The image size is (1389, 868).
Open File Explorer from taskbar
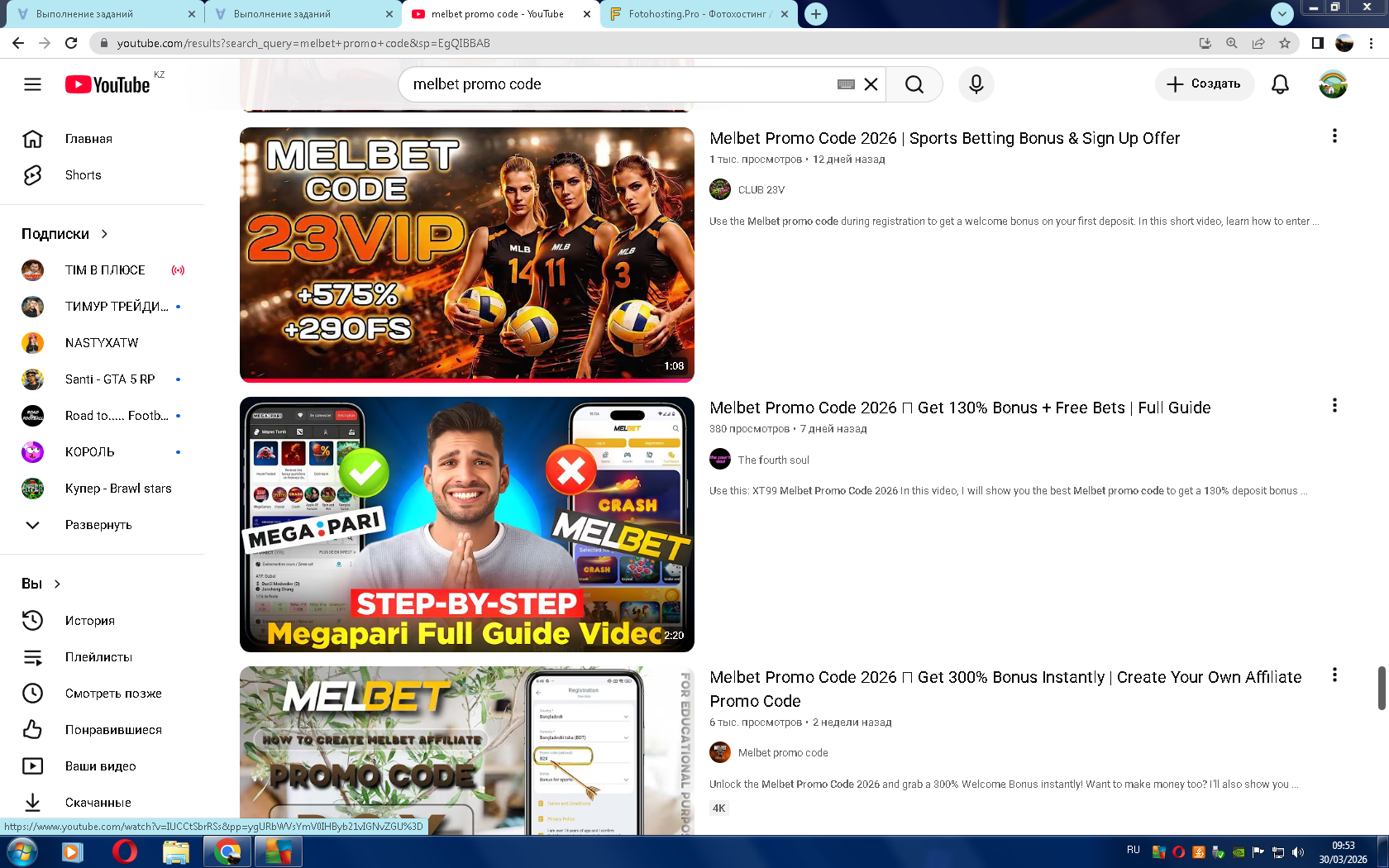pyautogui.click(x=175, y=851)
